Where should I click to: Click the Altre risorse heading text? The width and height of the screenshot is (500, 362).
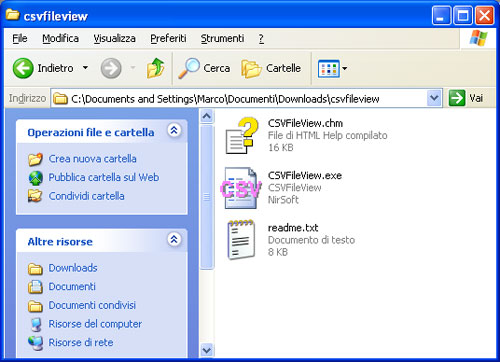pyautogui.click(x=60, y=242)
